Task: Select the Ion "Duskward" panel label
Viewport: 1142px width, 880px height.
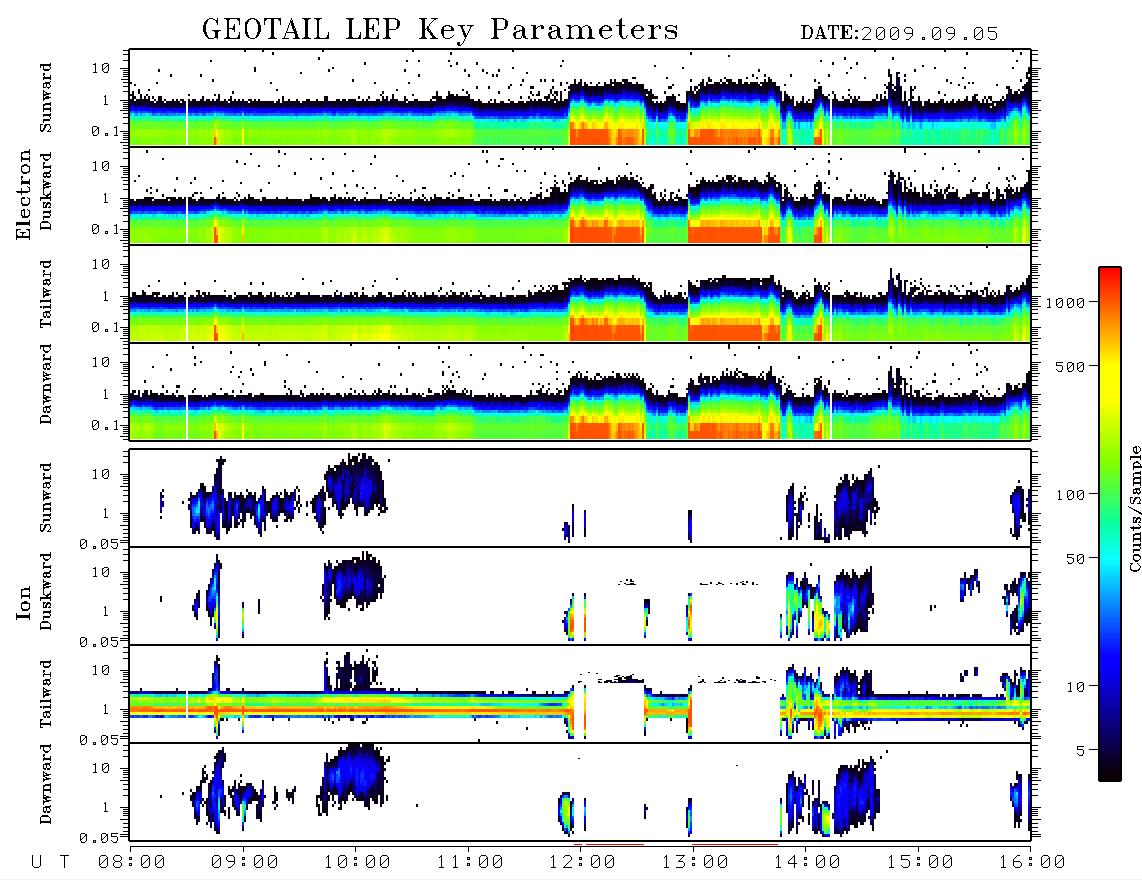Action: [x=46, y=591]
